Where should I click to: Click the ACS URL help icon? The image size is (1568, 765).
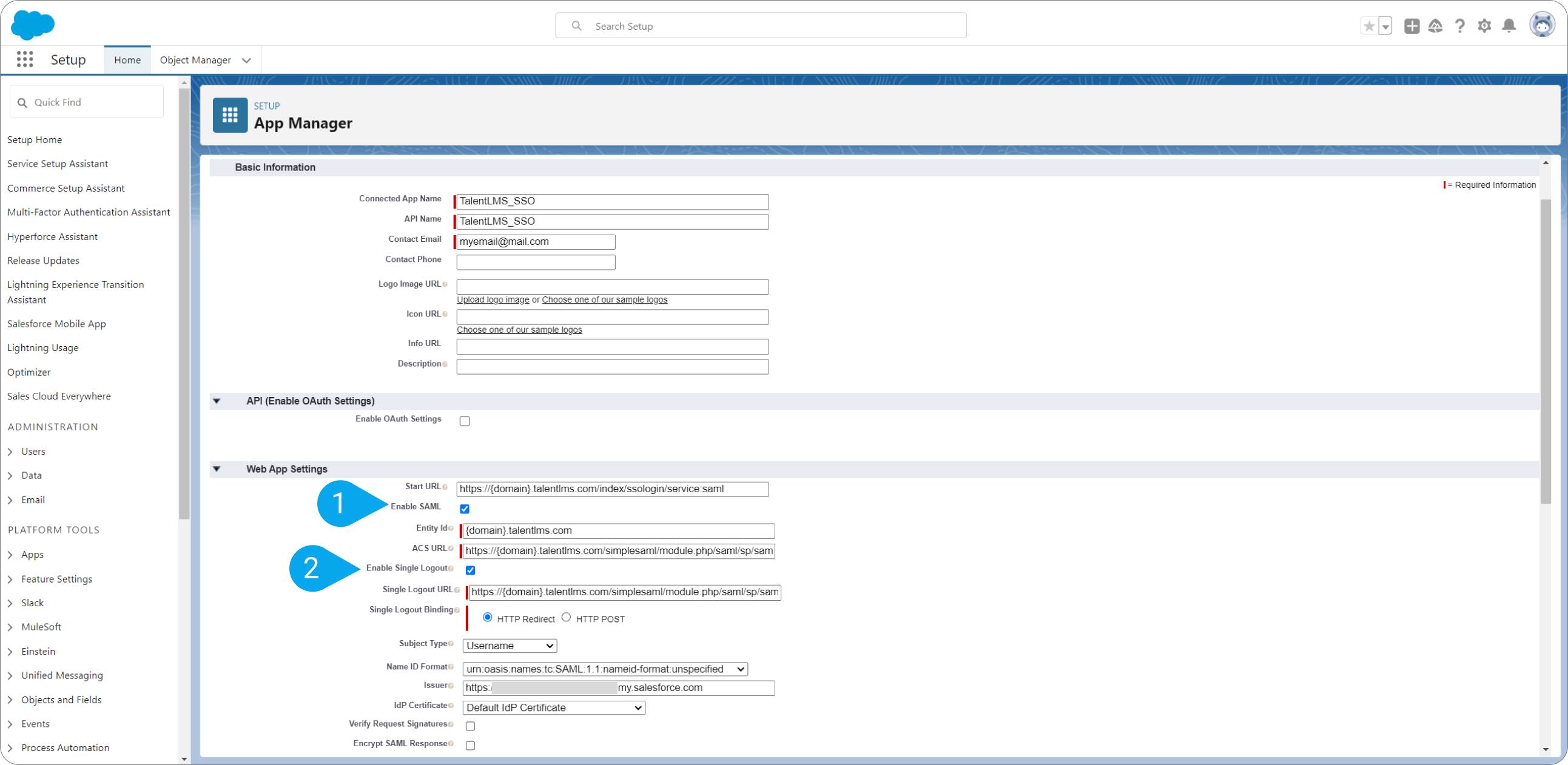[451, 549]
